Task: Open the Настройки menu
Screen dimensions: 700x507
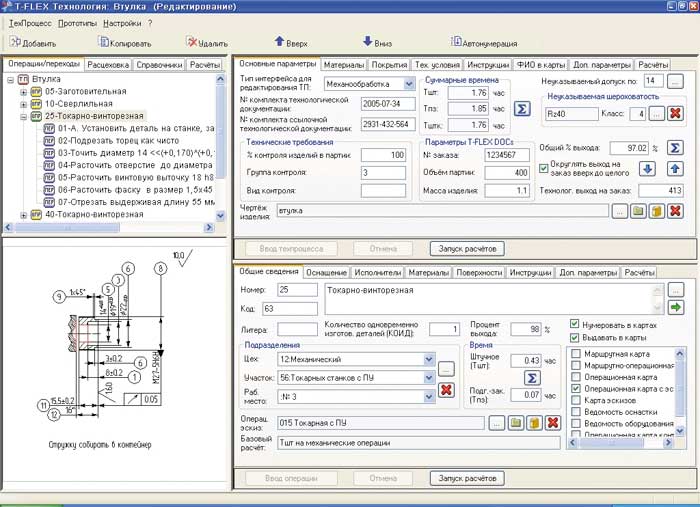Action: [x=122, y=22]
